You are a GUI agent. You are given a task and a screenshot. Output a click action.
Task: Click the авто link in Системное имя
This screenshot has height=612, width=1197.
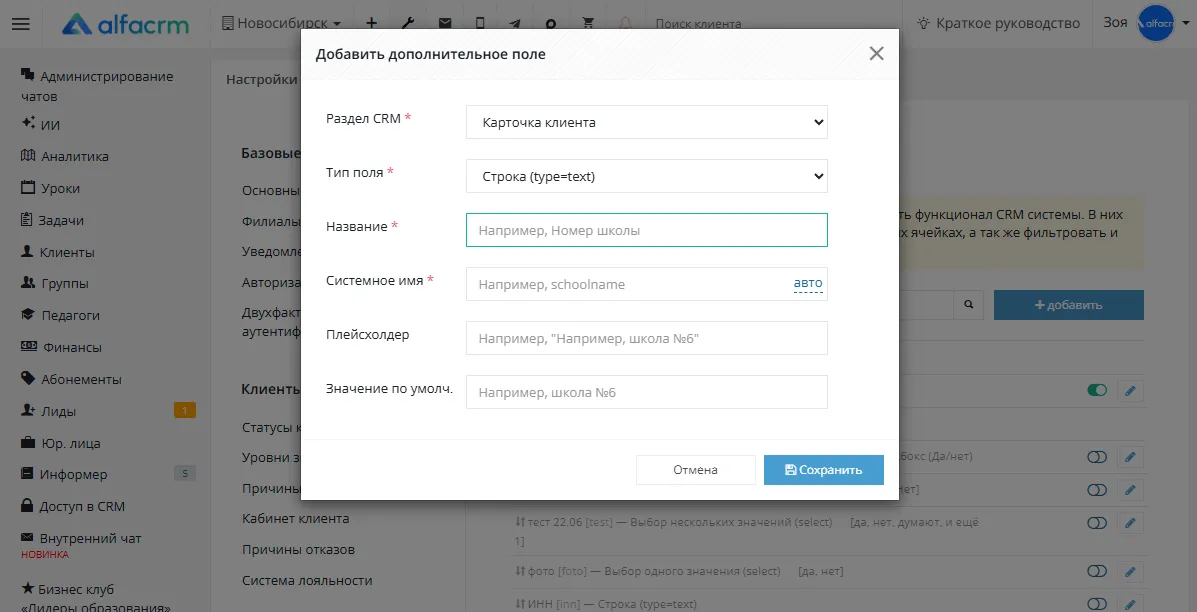tap(808, 283)
